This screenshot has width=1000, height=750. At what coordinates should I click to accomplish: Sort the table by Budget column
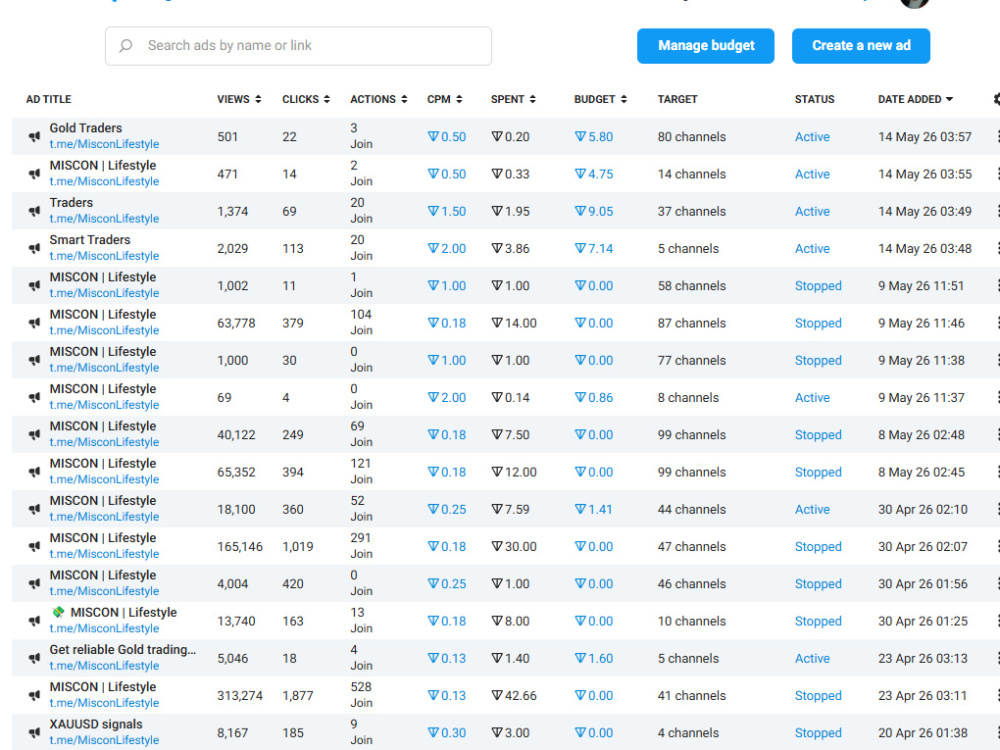600,99
